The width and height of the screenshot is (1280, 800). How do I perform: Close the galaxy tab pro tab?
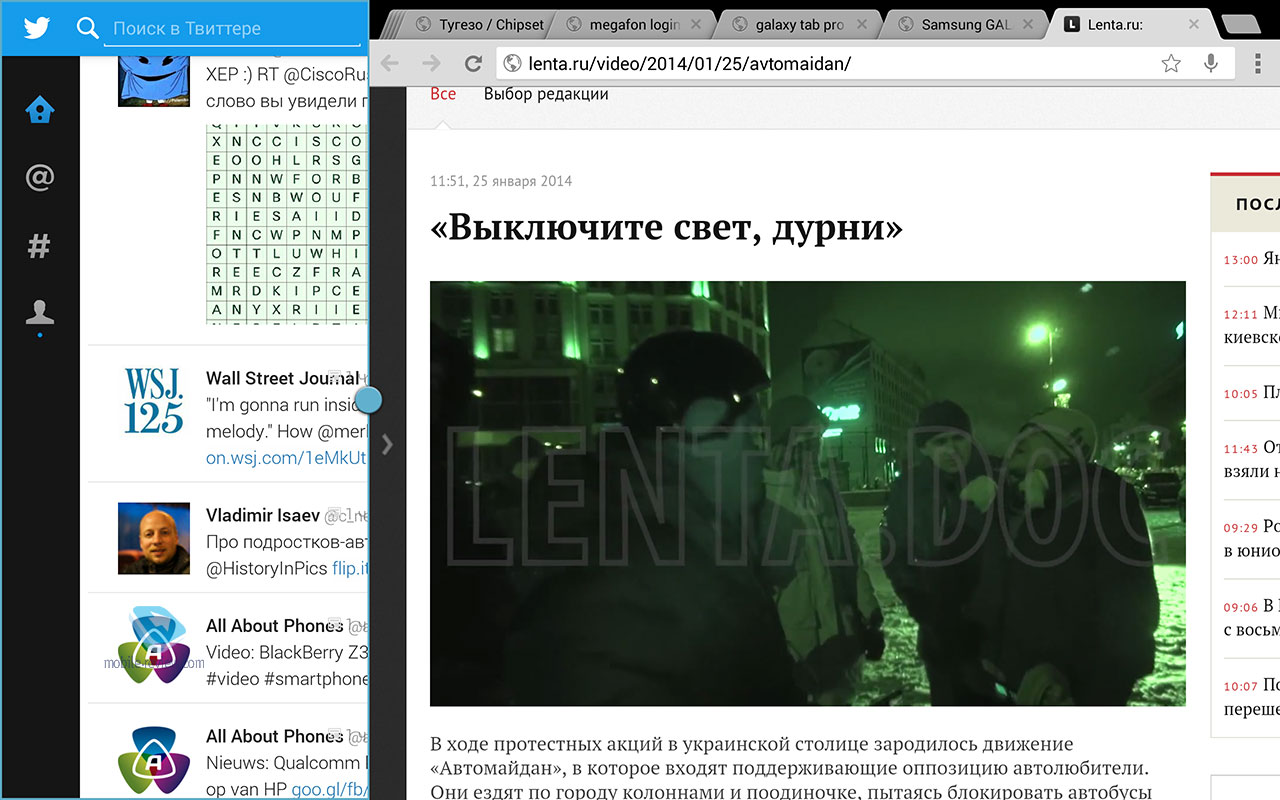863,24
